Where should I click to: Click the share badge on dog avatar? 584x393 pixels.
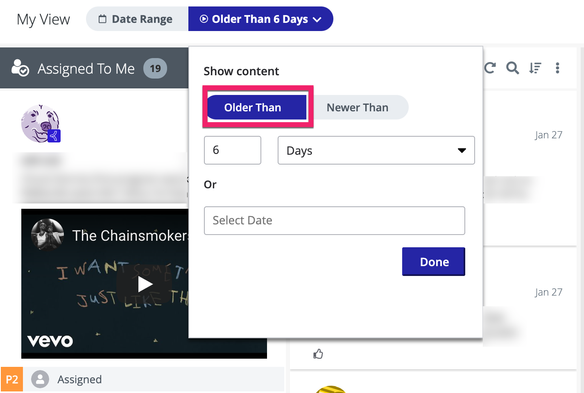[54, 136]
